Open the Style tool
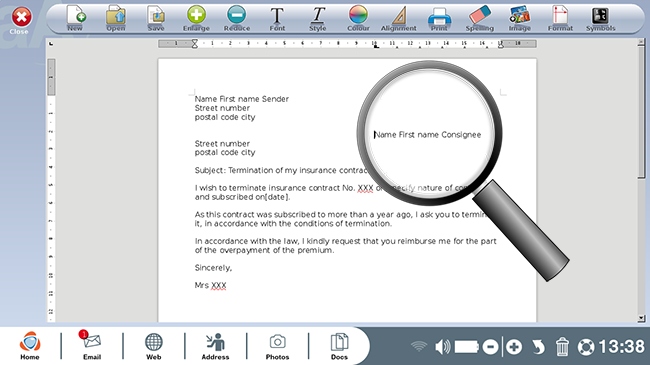 318,19
